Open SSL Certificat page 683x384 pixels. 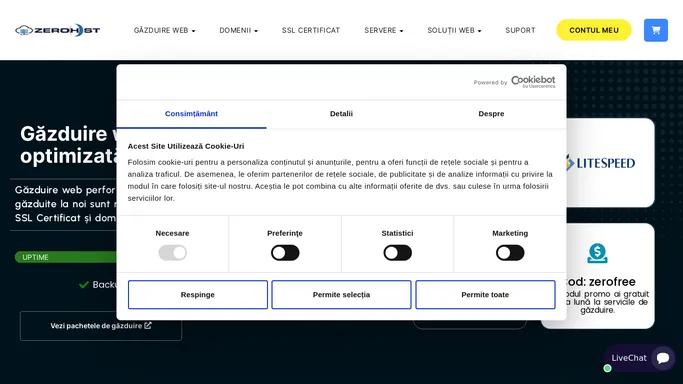311,30
